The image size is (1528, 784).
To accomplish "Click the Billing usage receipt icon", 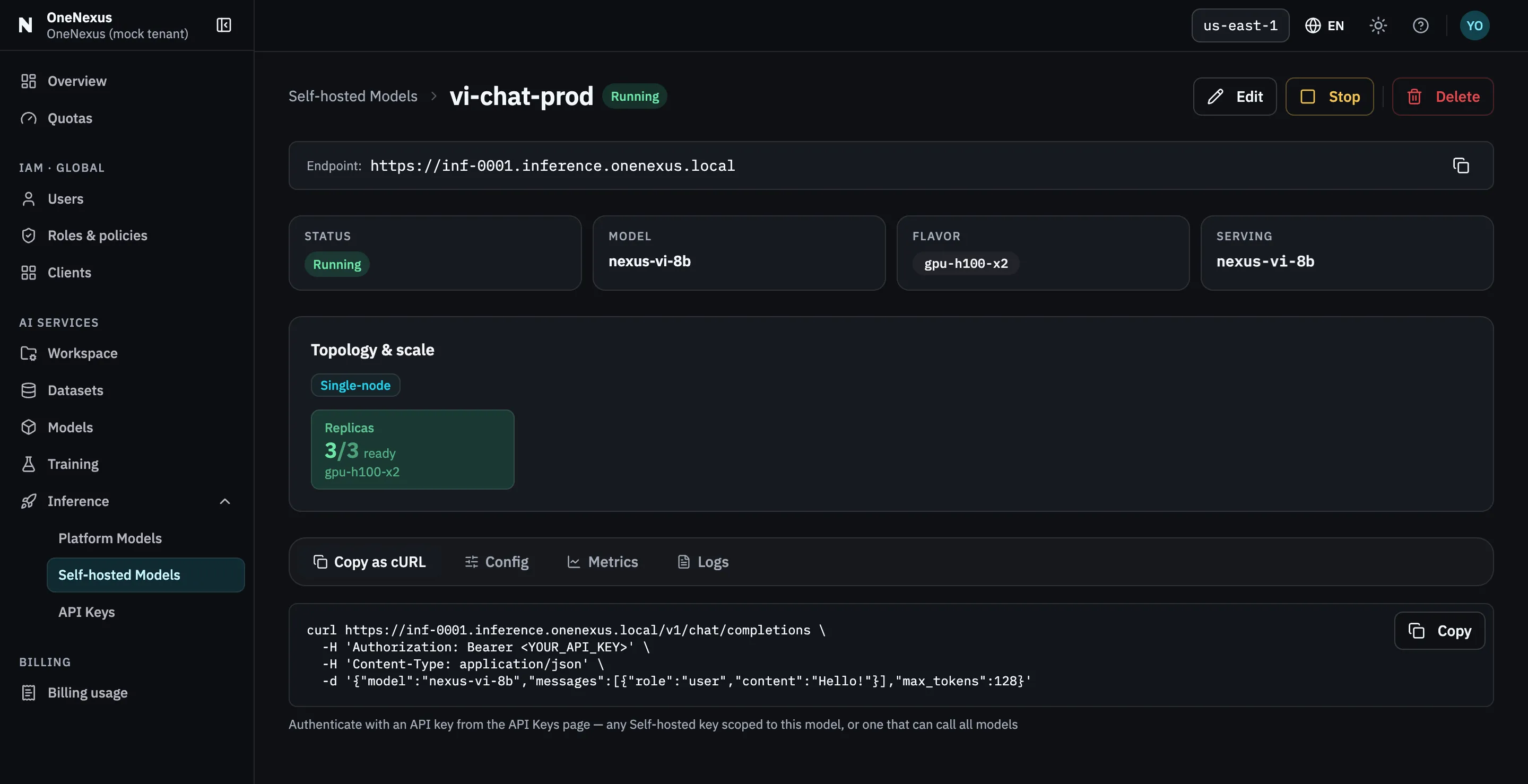I will coord(29,693).
